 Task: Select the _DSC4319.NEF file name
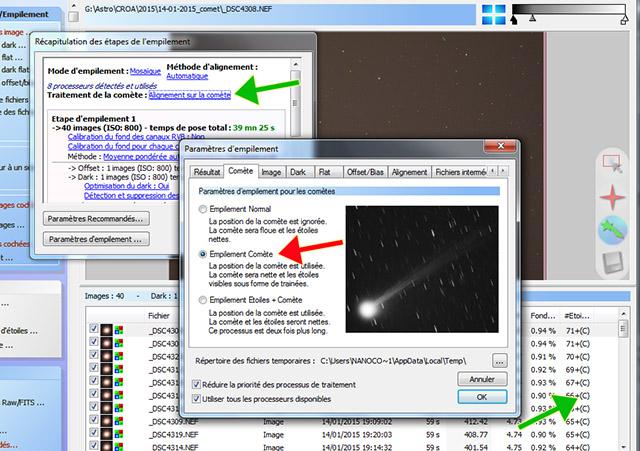point(174,435)
